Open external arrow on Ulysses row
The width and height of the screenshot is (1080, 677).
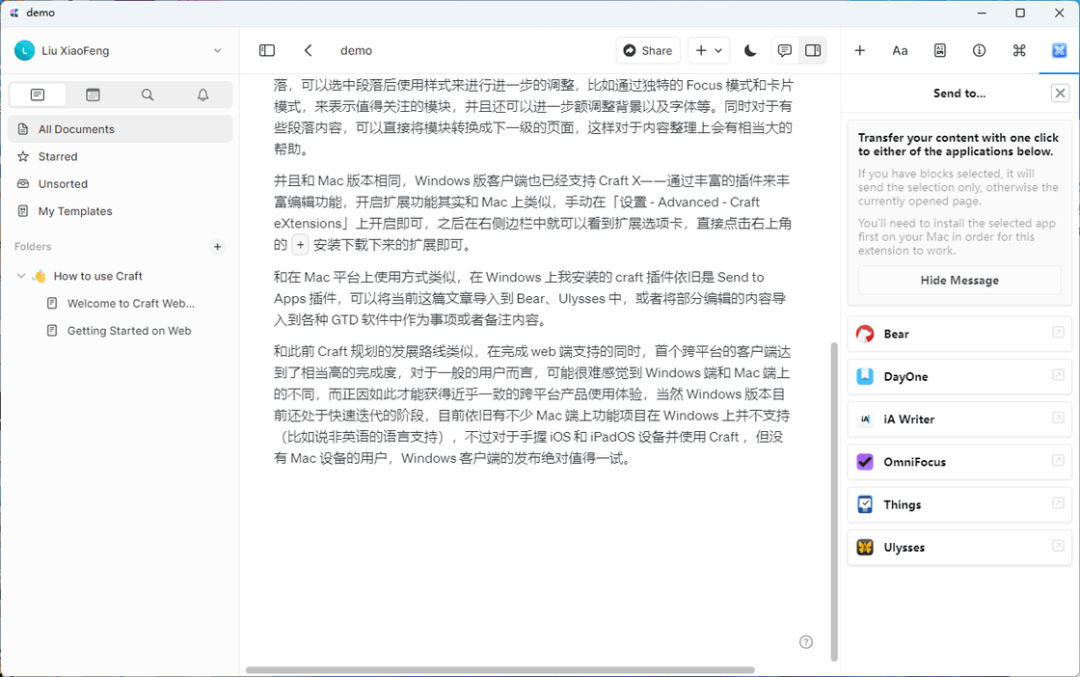(x=1058, y=546)
